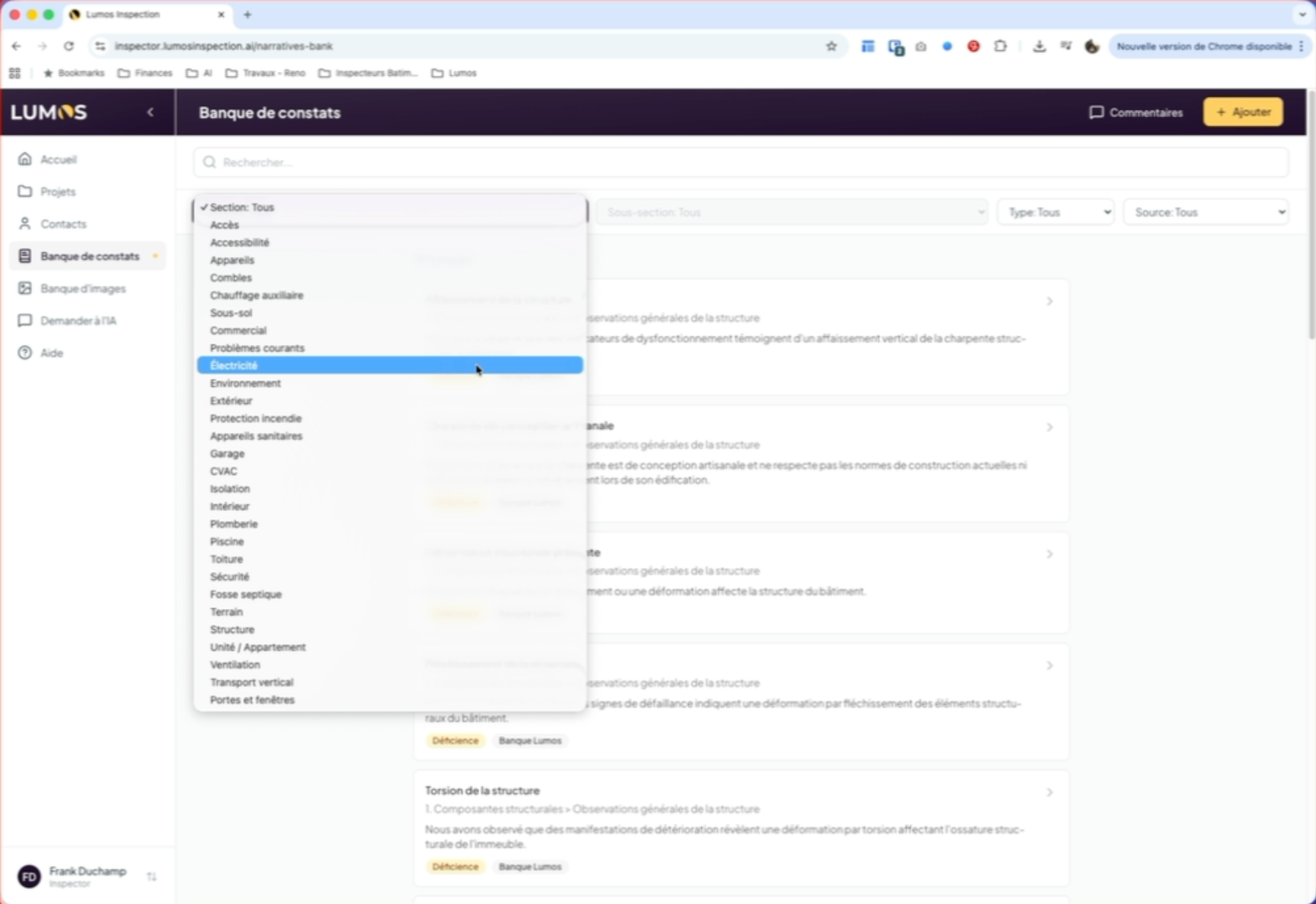
Task: Select Plomberie from the section list
Action: (390, 524)
